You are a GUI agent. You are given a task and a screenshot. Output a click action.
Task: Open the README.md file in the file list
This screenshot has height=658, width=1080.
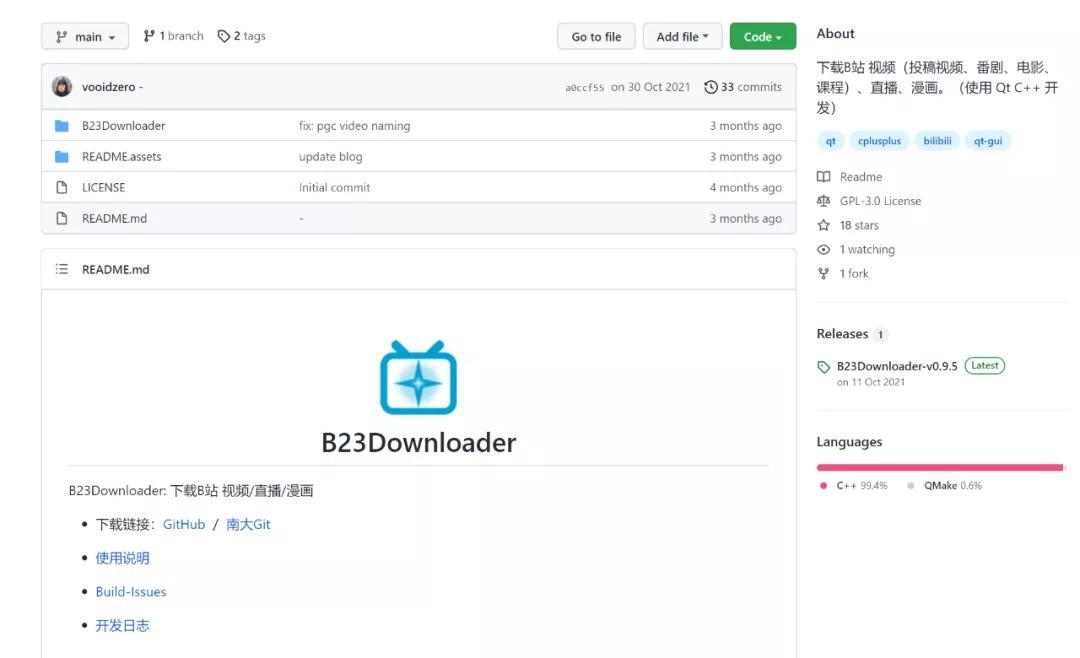click(x=114, y=218)
